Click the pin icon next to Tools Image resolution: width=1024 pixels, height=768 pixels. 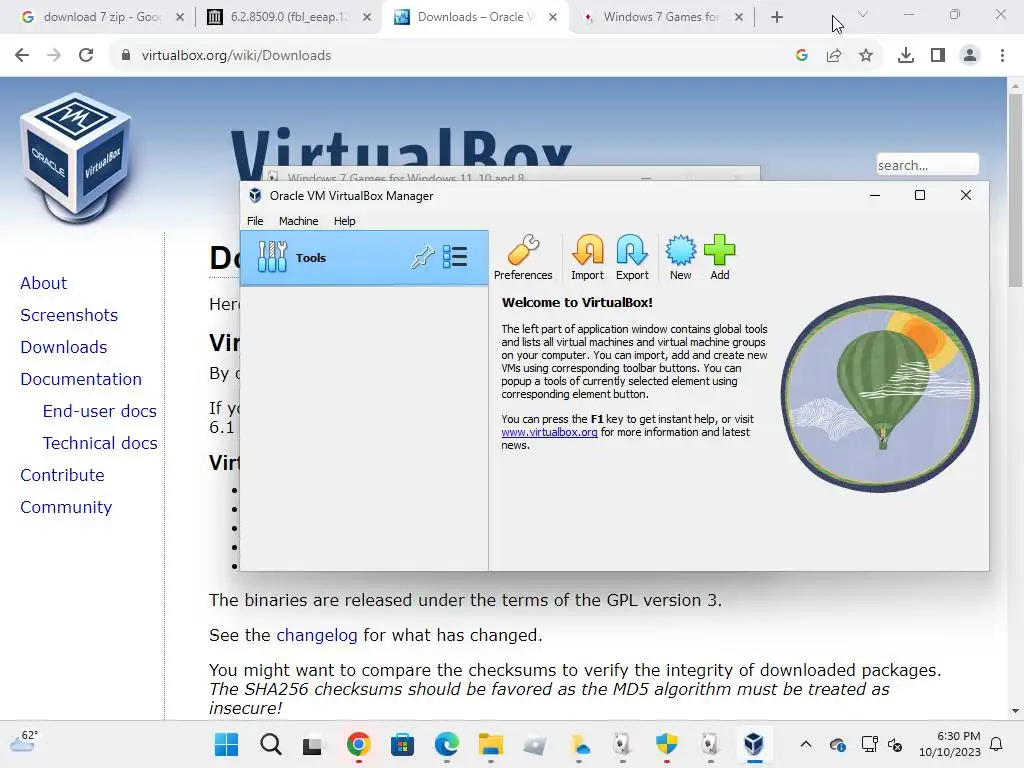pyautogui.click(x=423, y=257)
